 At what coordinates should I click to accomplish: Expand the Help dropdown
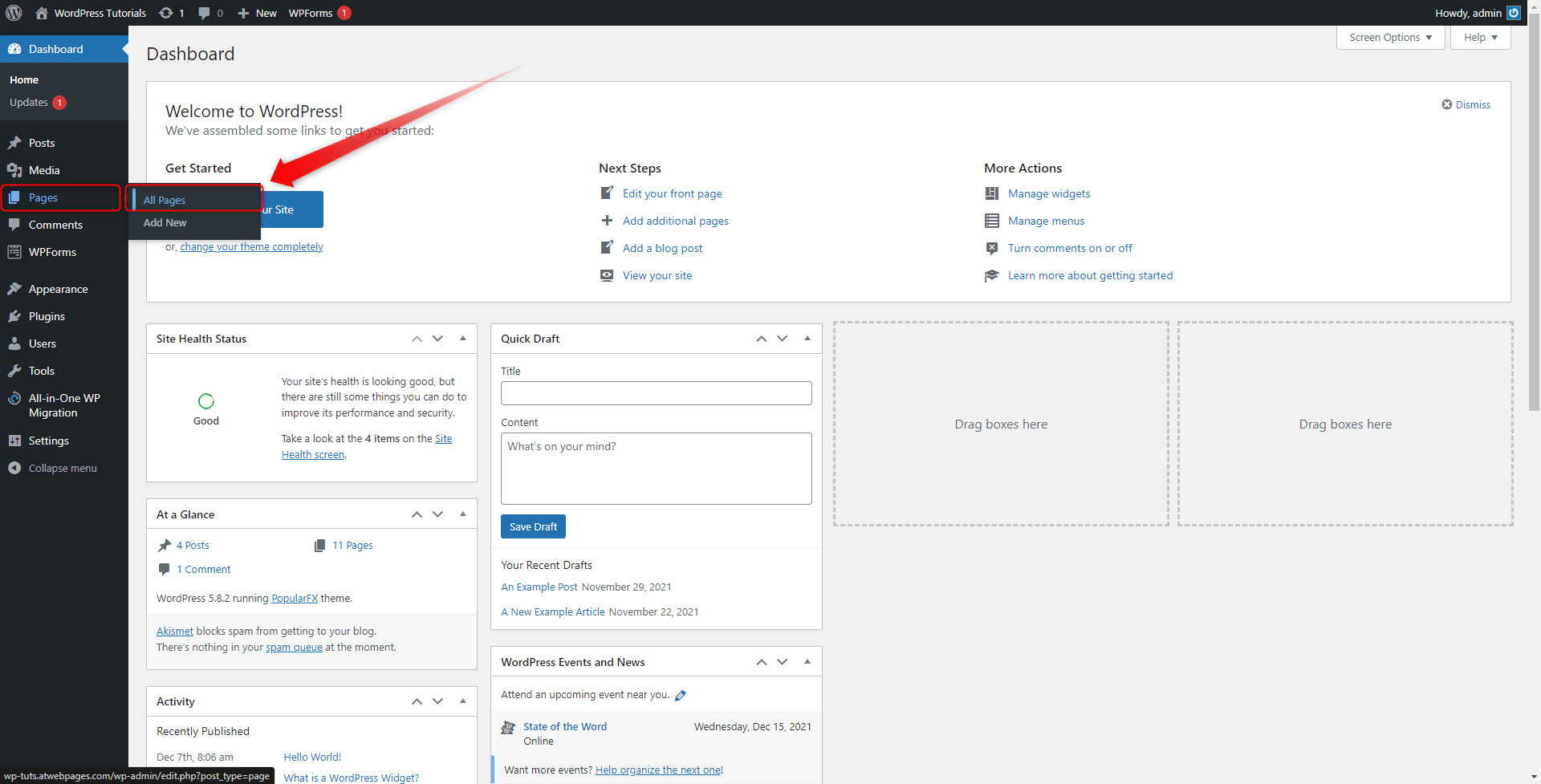click(x=1480, y=38)
